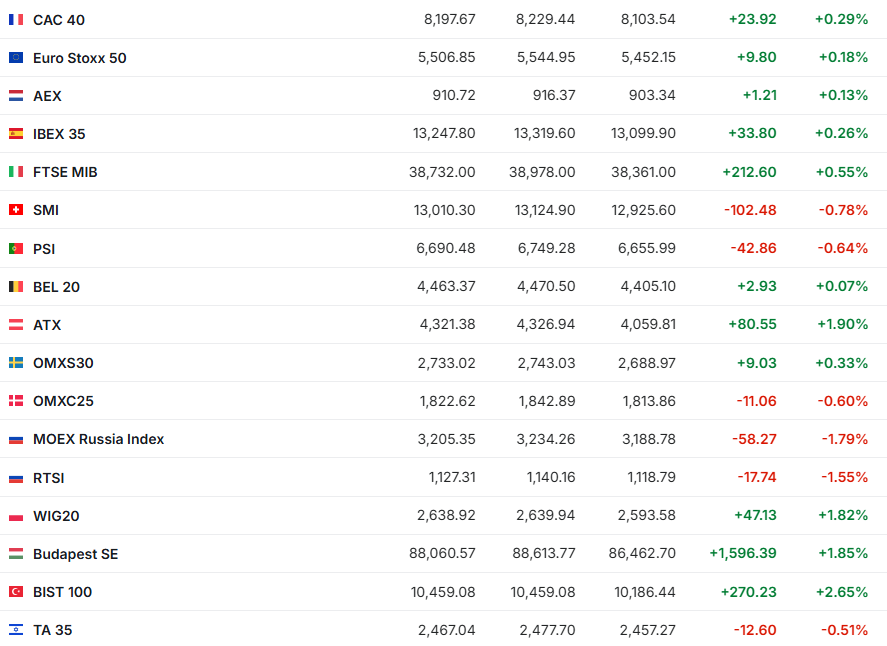This screenshot has width=887, height=646.
Task: Click the BIST 100 percent change value +2.65%
Action: point(841,592)
